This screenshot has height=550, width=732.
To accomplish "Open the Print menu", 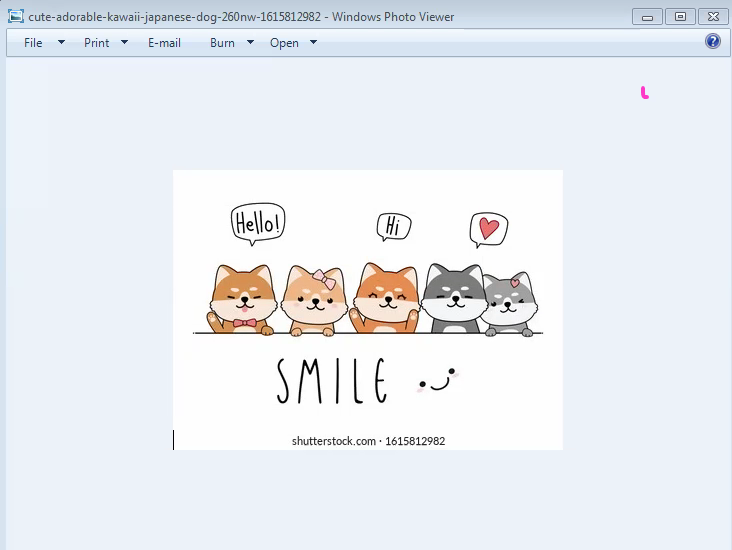I will 97,43.
